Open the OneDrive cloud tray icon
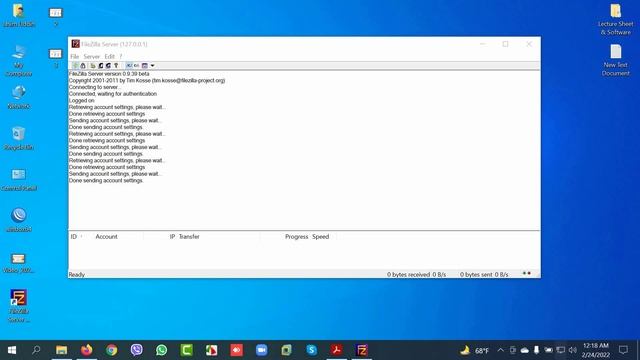This screenshot has width=640, height=360. [525, 350]
